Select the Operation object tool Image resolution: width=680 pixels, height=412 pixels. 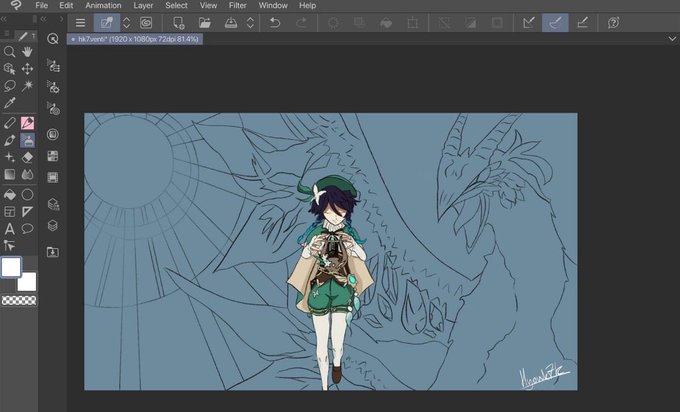tap(9, 69)
